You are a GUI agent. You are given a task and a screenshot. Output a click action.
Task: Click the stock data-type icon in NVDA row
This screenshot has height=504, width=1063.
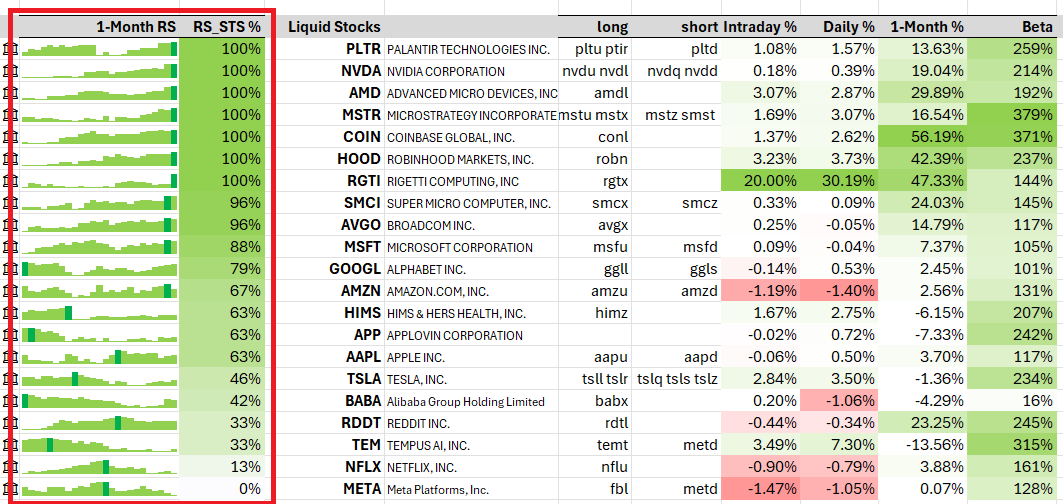click(x=10, y=71)
